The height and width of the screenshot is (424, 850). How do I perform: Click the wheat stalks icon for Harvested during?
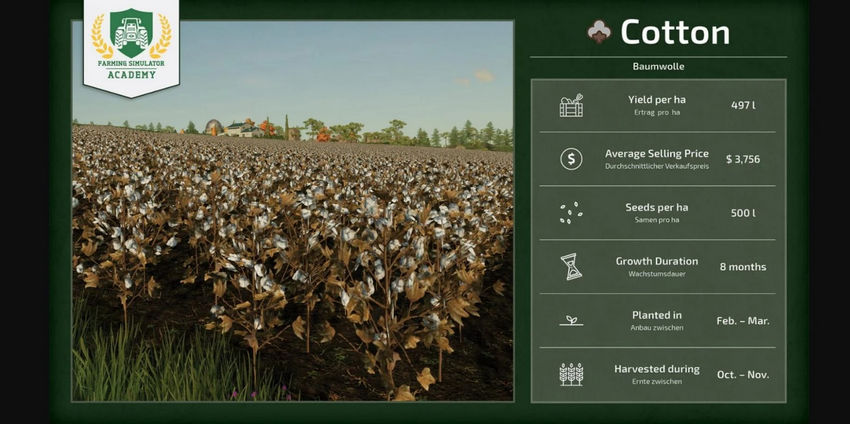(x=571, y=374)
